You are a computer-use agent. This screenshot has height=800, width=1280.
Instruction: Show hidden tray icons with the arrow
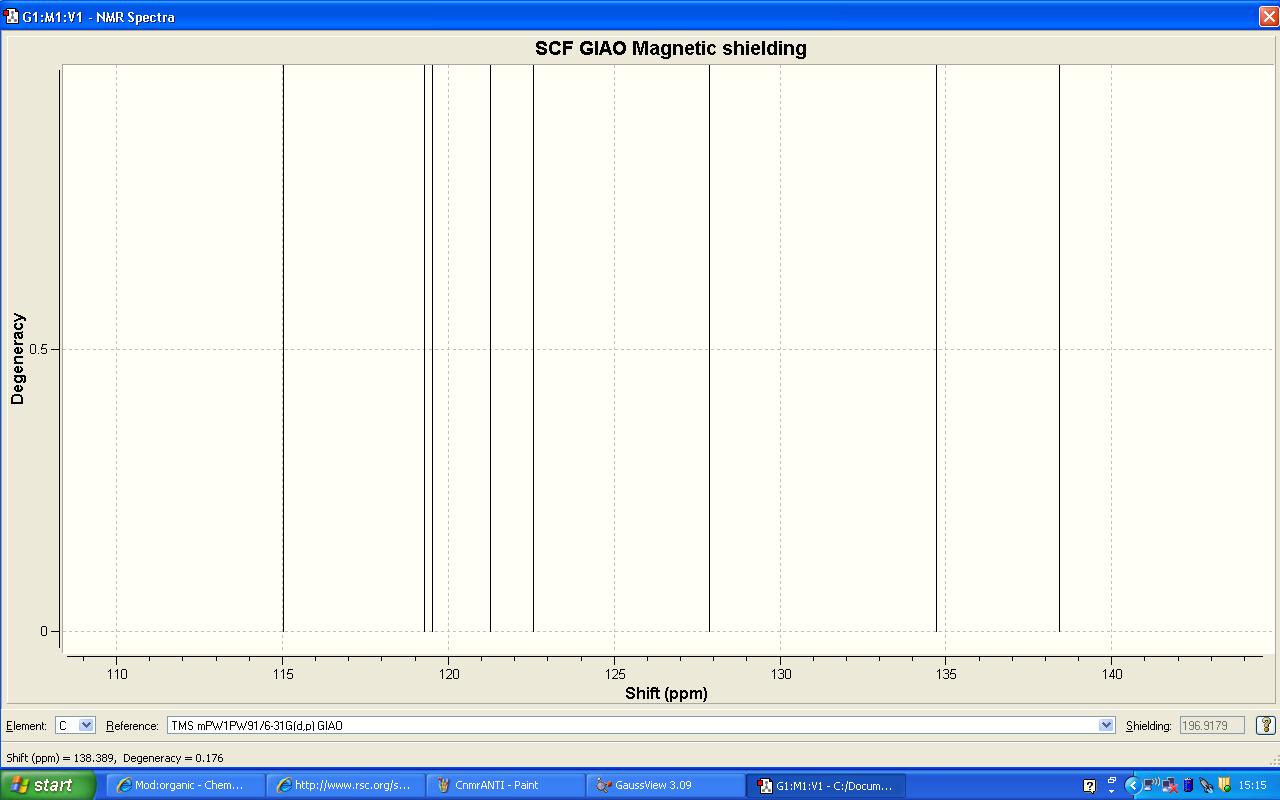point(1132,785)
